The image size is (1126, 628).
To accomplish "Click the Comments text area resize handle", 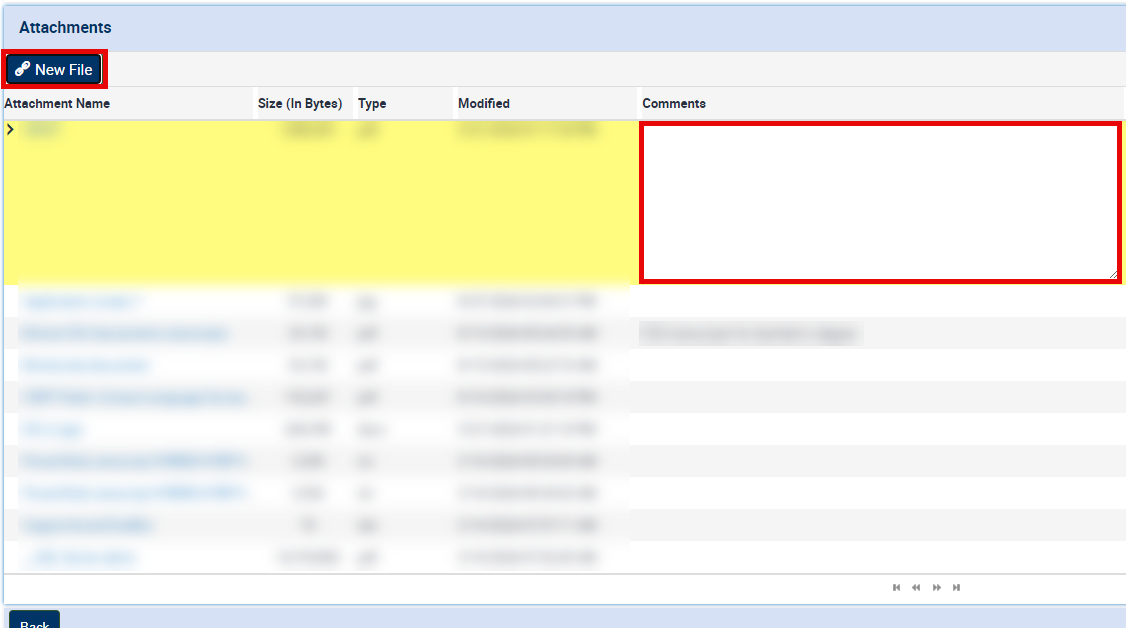I will click(1112, 274).
